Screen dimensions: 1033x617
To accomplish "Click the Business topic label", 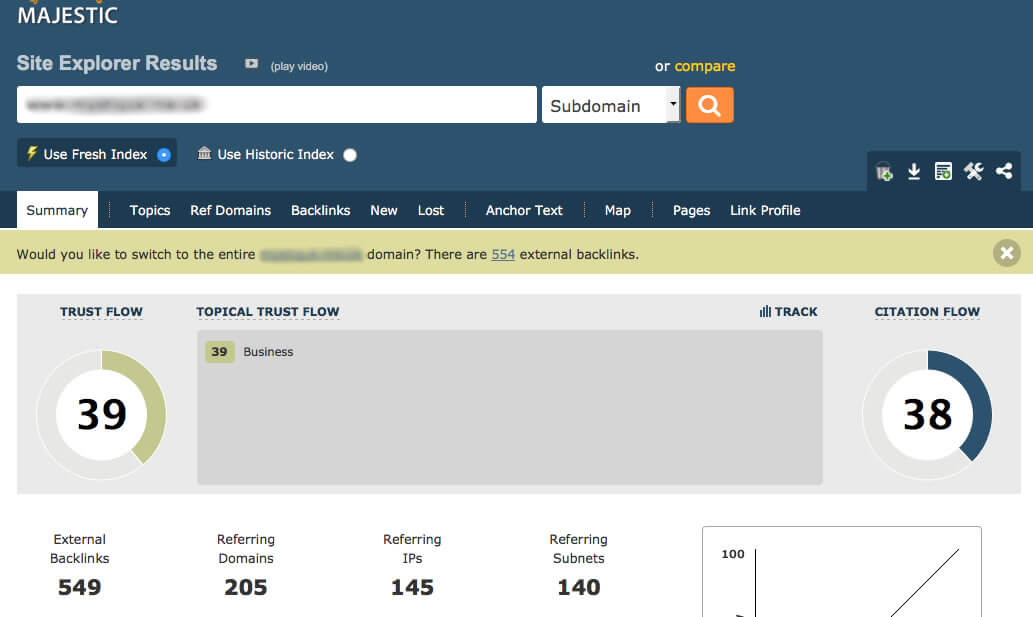I will (x=268, y=352).
